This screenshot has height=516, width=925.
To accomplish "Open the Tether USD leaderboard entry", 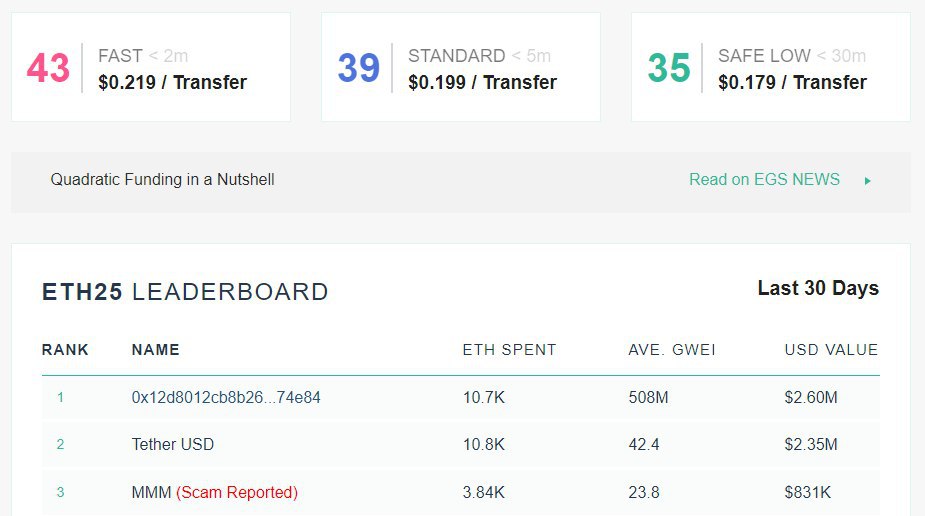I will [x=172, y=444].
